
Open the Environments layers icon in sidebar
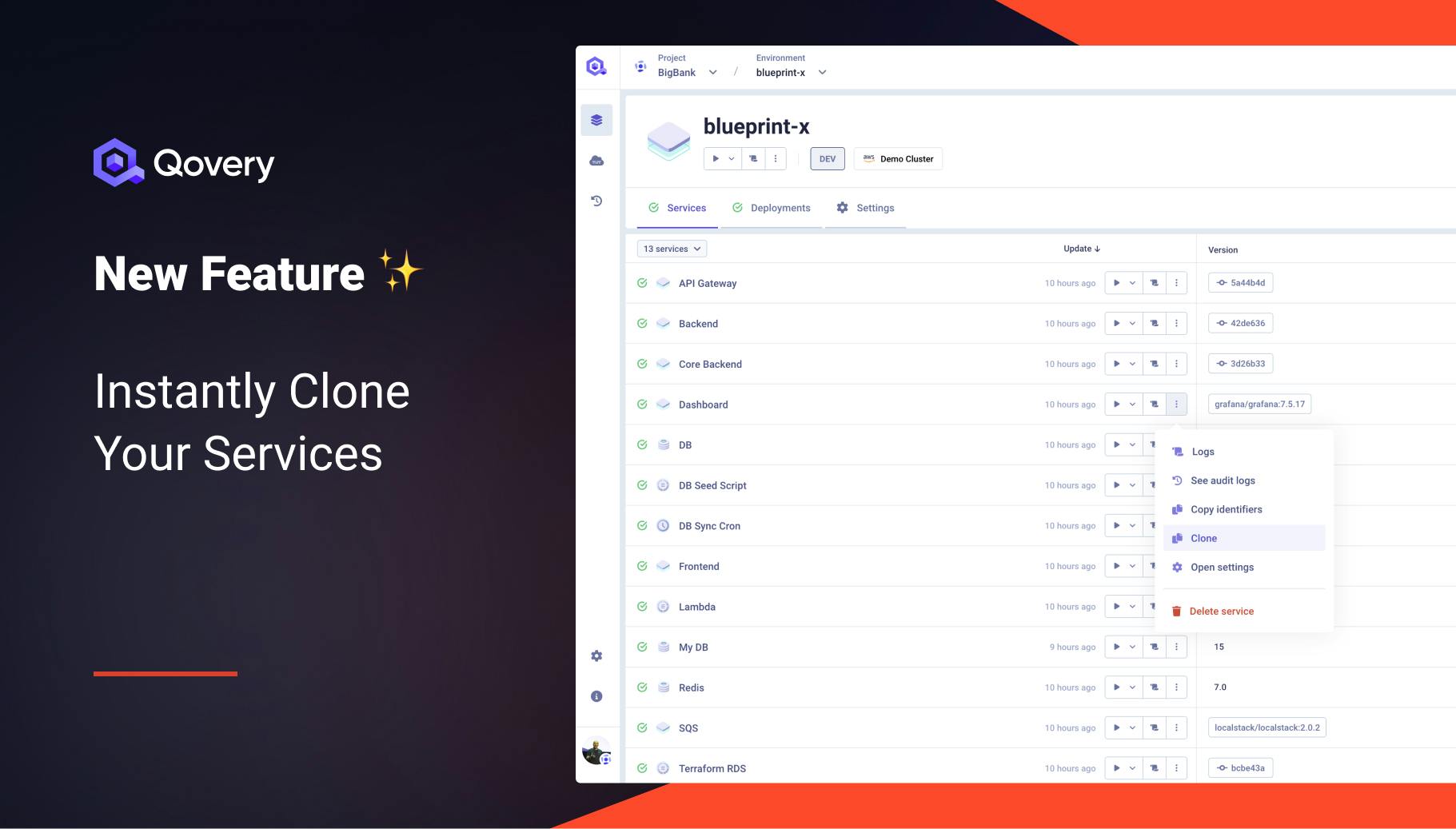point(596,119)
